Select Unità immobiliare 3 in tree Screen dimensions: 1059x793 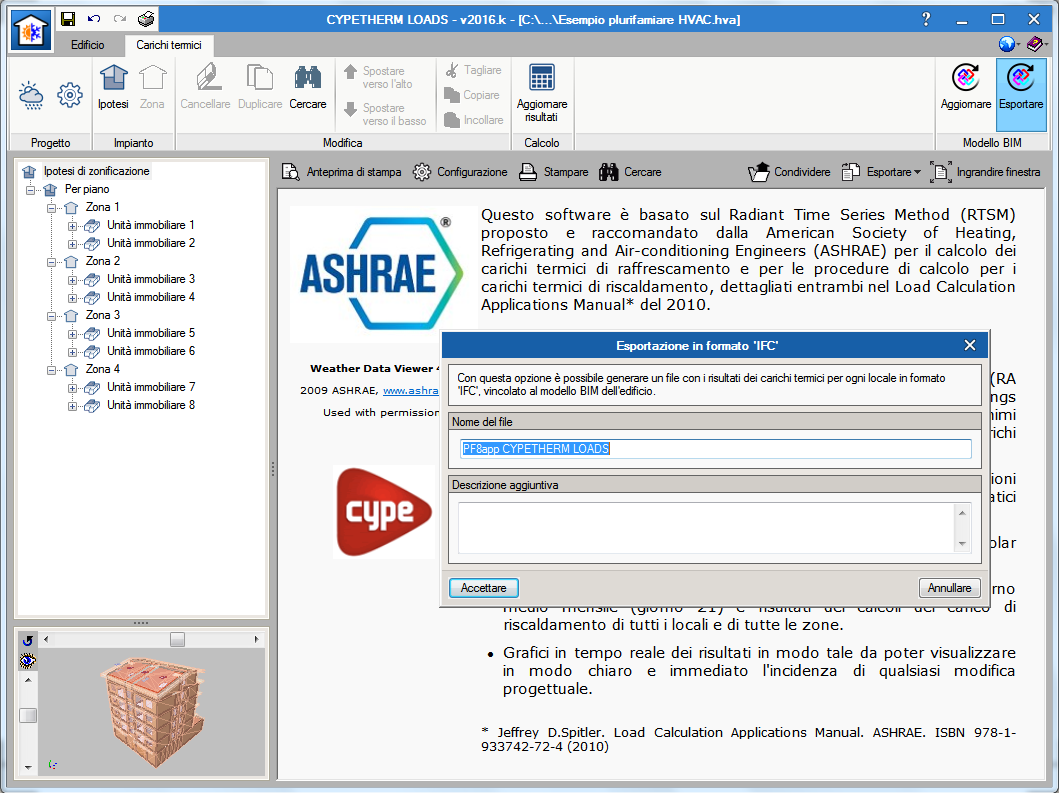click(x=151, y=279)
